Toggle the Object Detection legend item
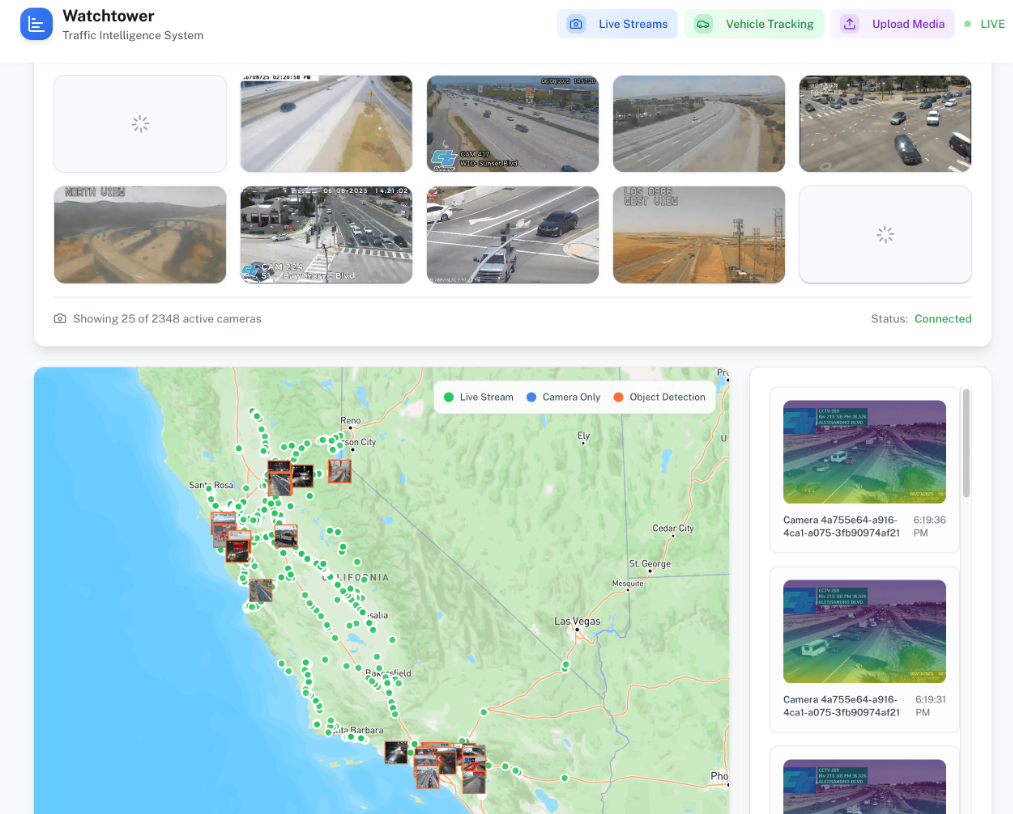The image size is (1013, 814). [660, 397]
